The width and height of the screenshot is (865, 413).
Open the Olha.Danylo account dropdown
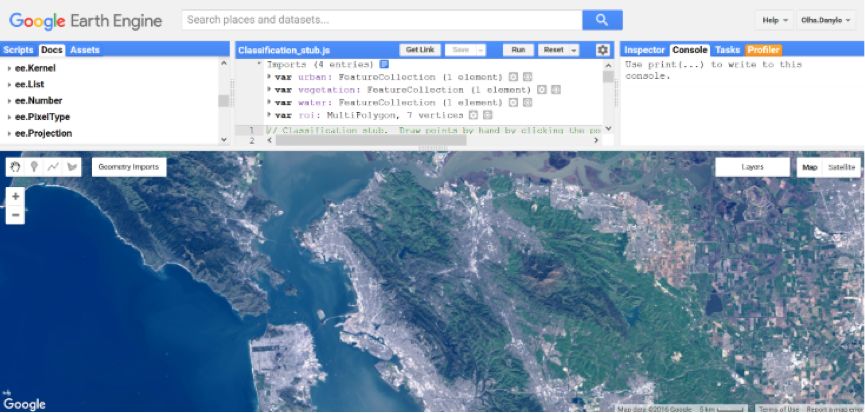point(826,20)
